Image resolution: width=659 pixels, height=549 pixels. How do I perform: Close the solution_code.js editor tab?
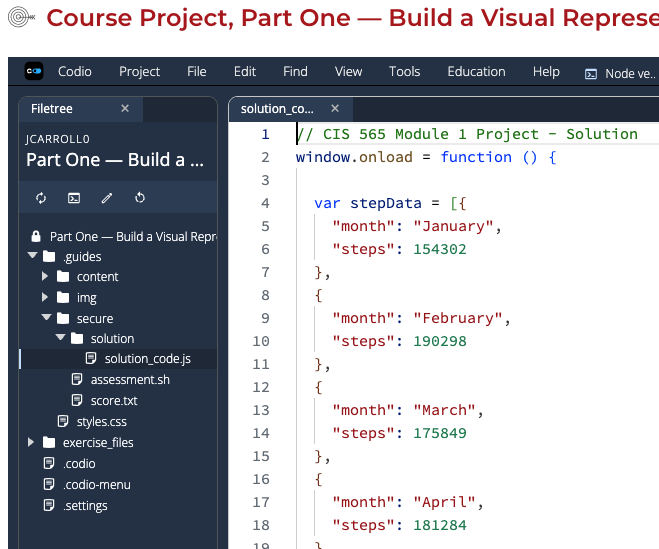[x=335, y=108]
